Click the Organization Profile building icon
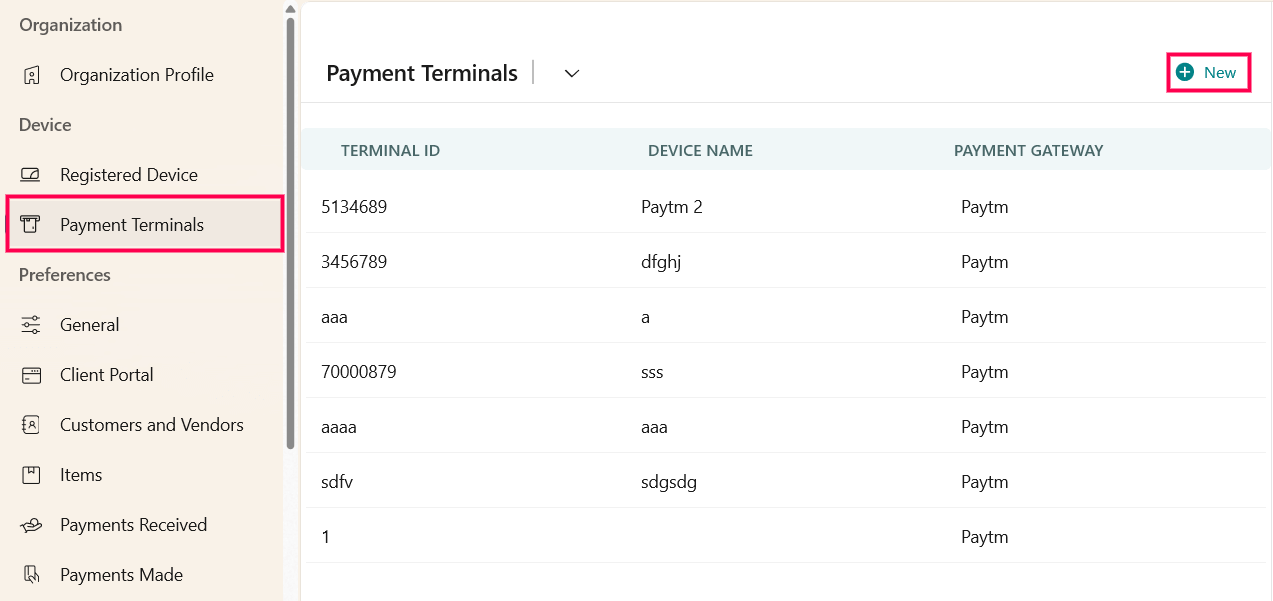This screenshot has width=1273, height=601. pyautogui.click(x=31, y=75)
